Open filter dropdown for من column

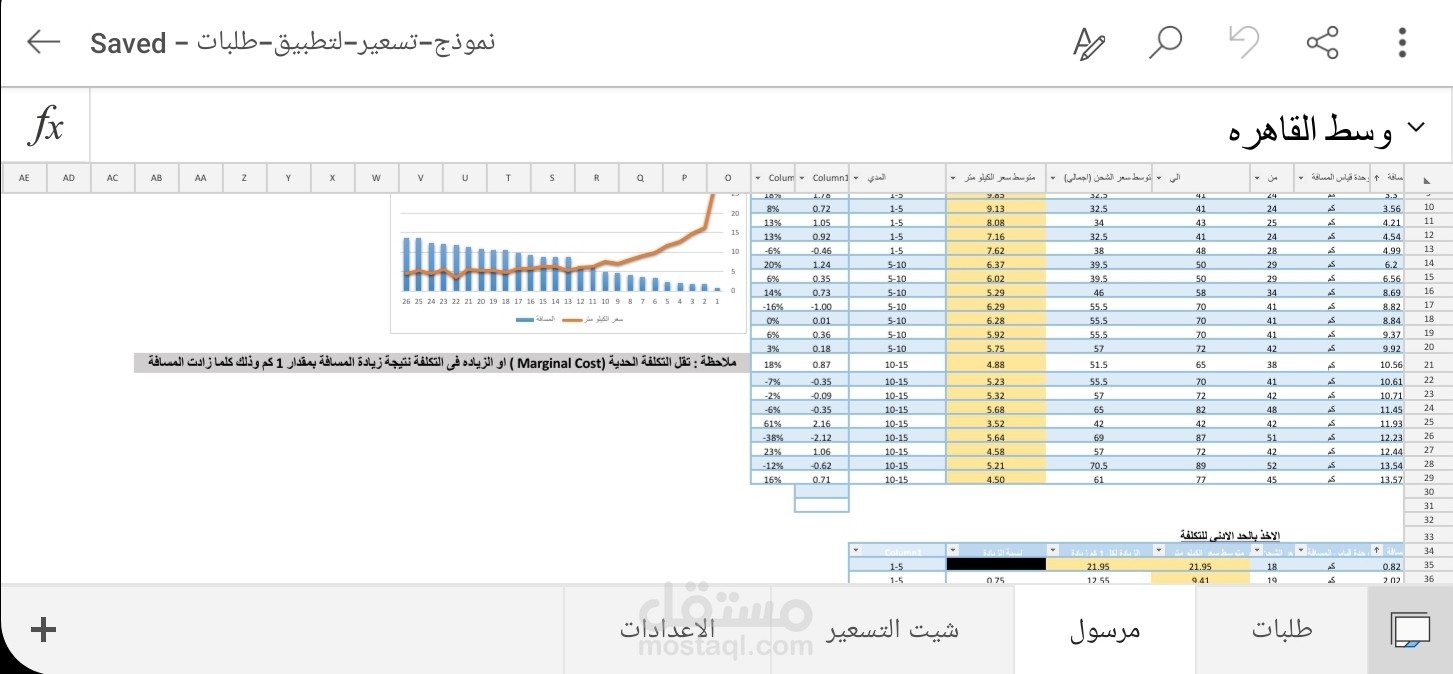(x=1256, y=177)
